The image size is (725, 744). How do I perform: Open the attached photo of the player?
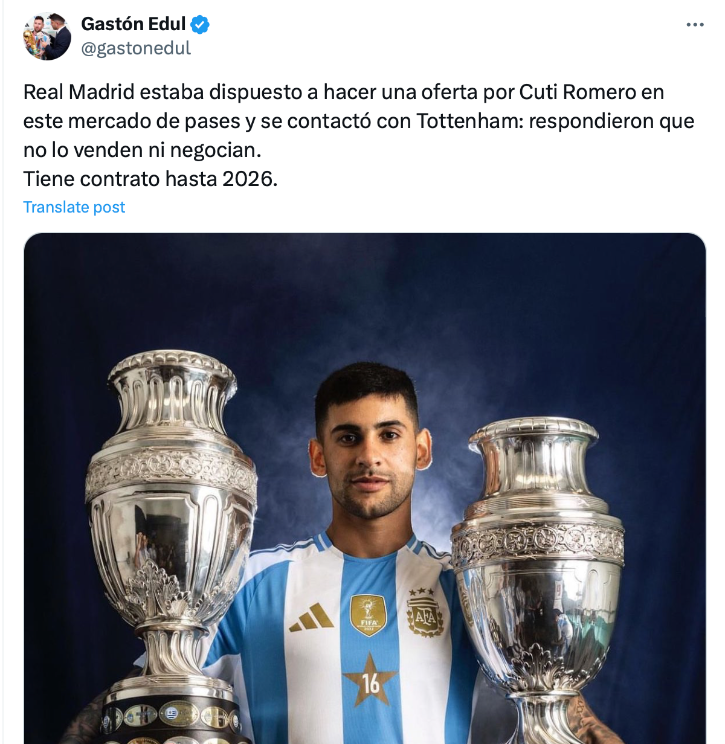365,488
